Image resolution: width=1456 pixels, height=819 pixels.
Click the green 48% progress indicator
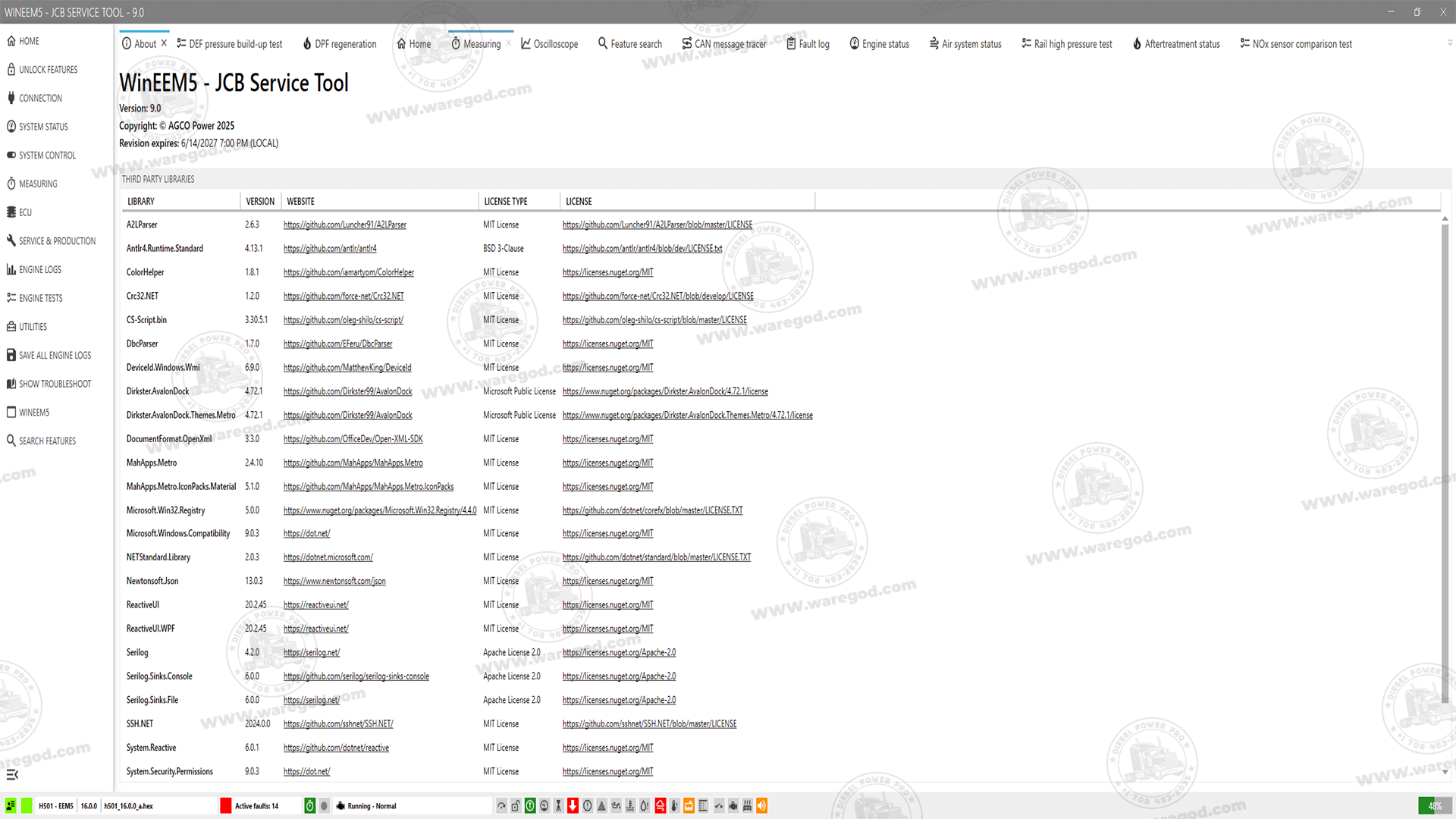click(1435, 806)
